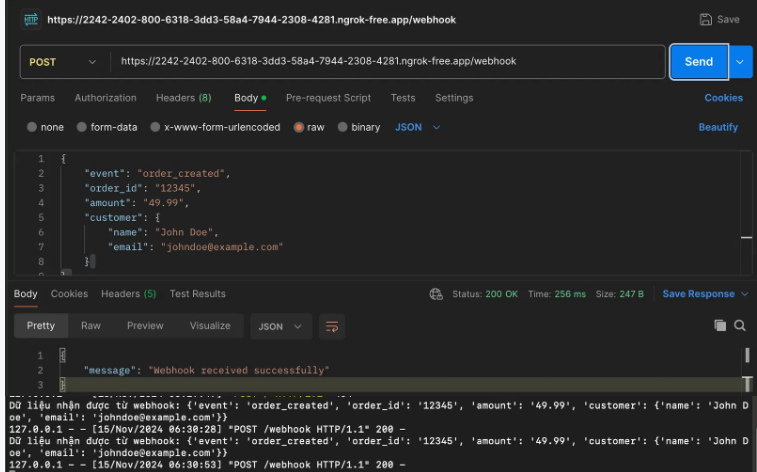The height and width of the screenshot is (472, 757).
Task: Click the terminal log line at 06:30:28
Action: point(208,429)
